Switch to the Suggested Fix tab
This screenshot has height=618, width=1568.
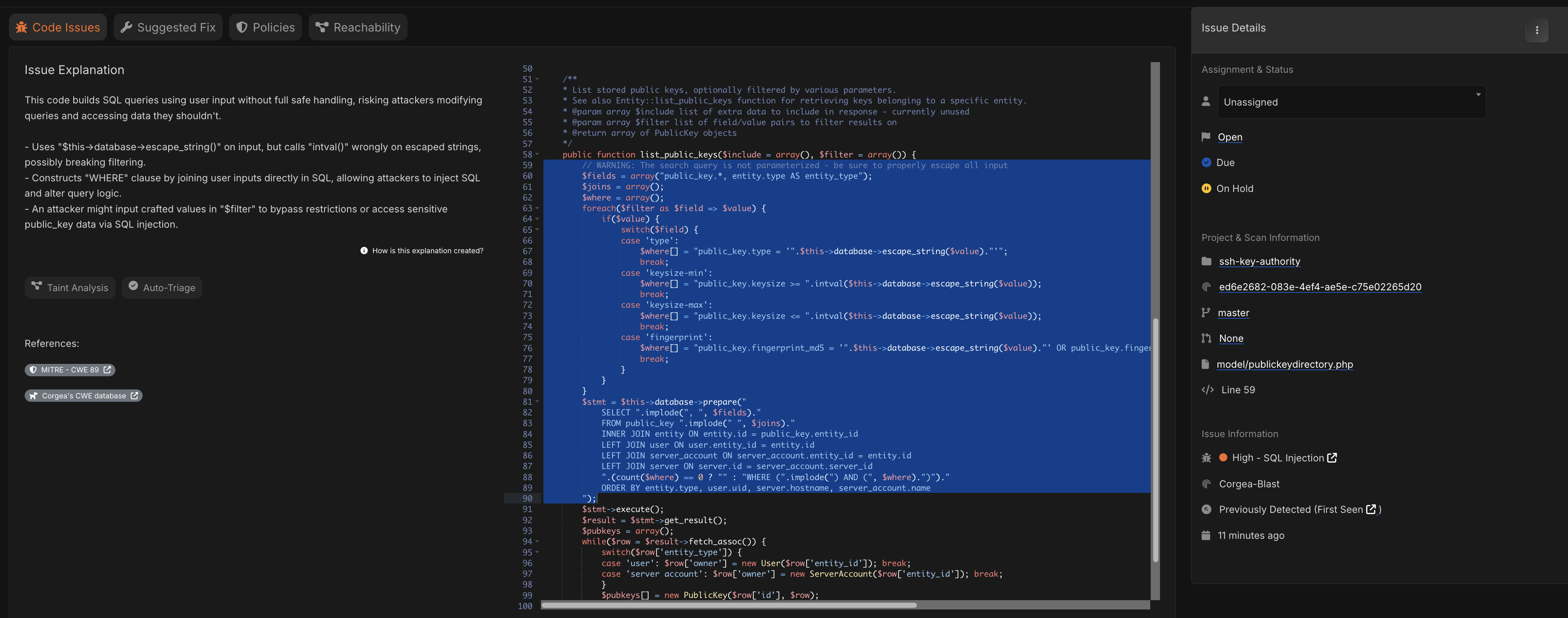pos(168,27)
